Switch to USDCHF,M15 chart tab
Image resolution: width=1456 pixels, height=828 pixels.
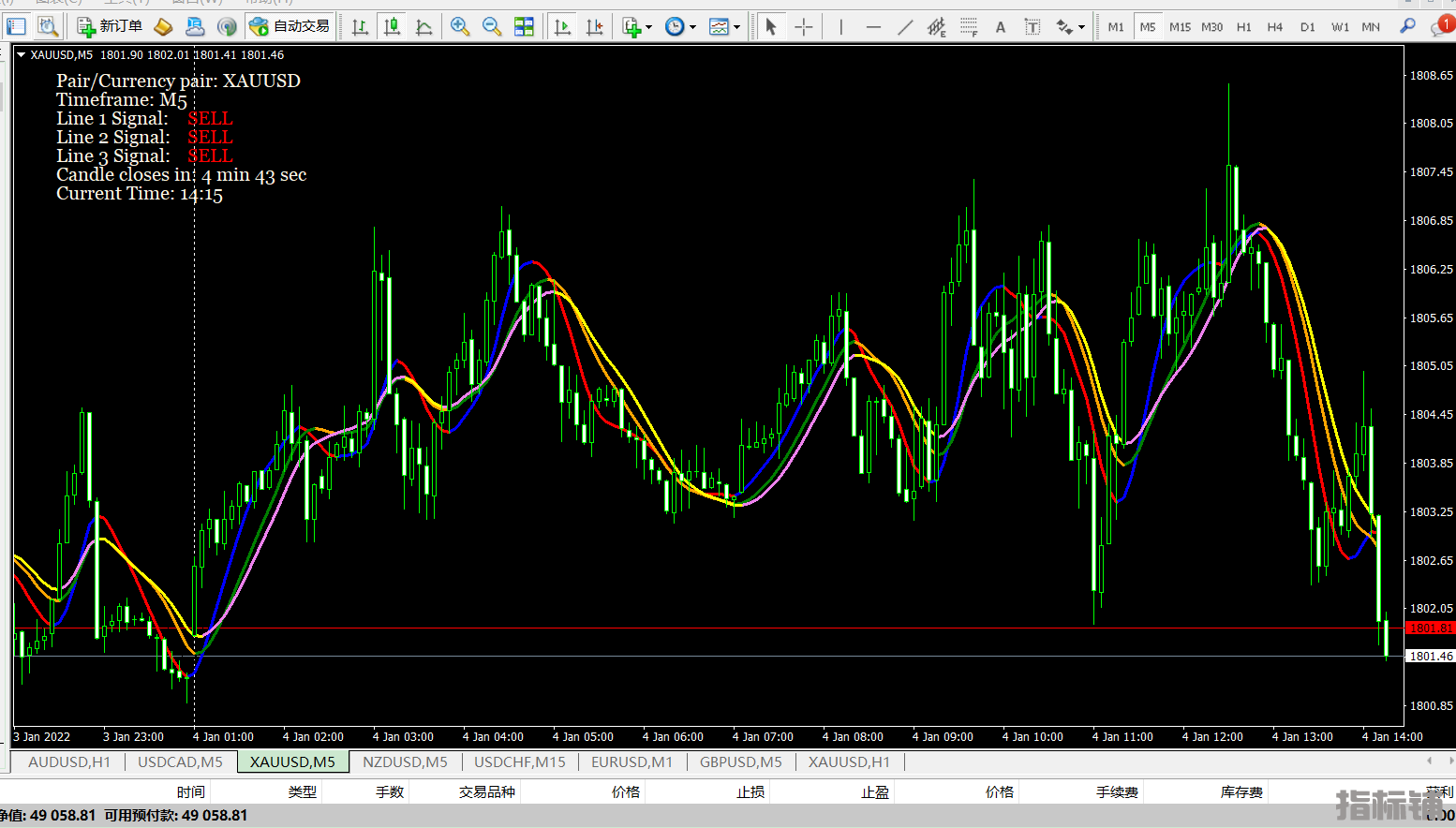tap(520, 761)
